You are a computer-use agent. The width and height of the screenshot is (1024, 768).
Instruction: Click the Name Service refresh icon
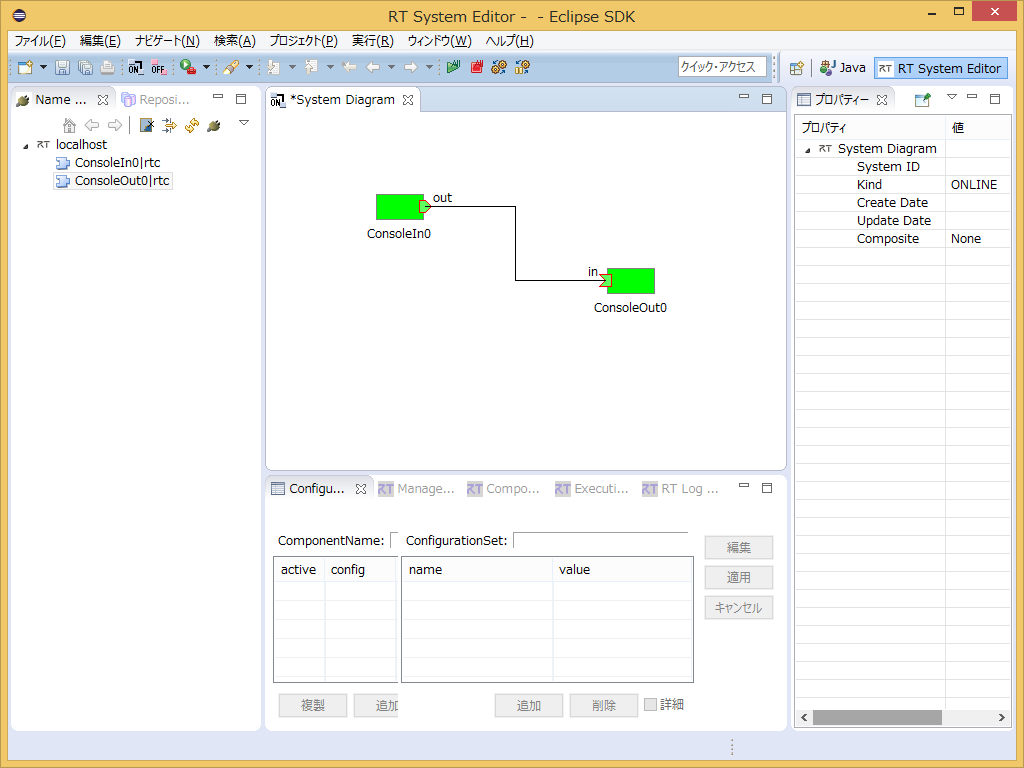pos(191,125)
